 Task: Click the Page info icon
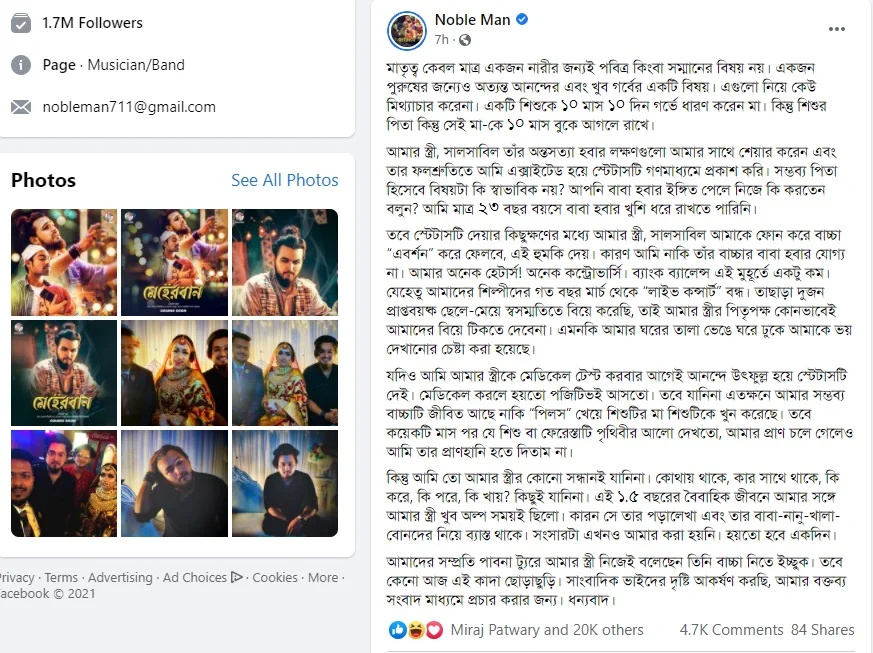tap(21, 65)
